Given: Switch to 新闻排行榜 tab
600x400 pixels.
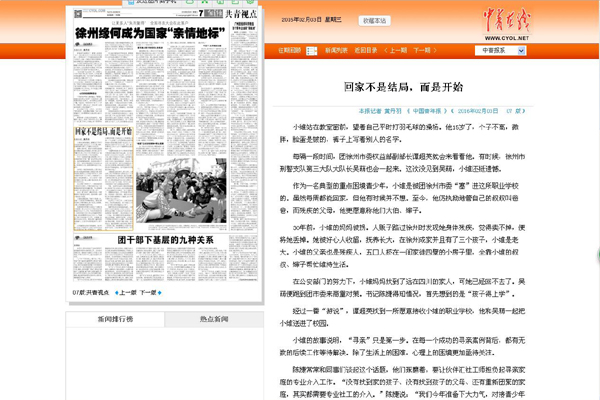Looking at the screenshot, I should [x=113, y=319].
